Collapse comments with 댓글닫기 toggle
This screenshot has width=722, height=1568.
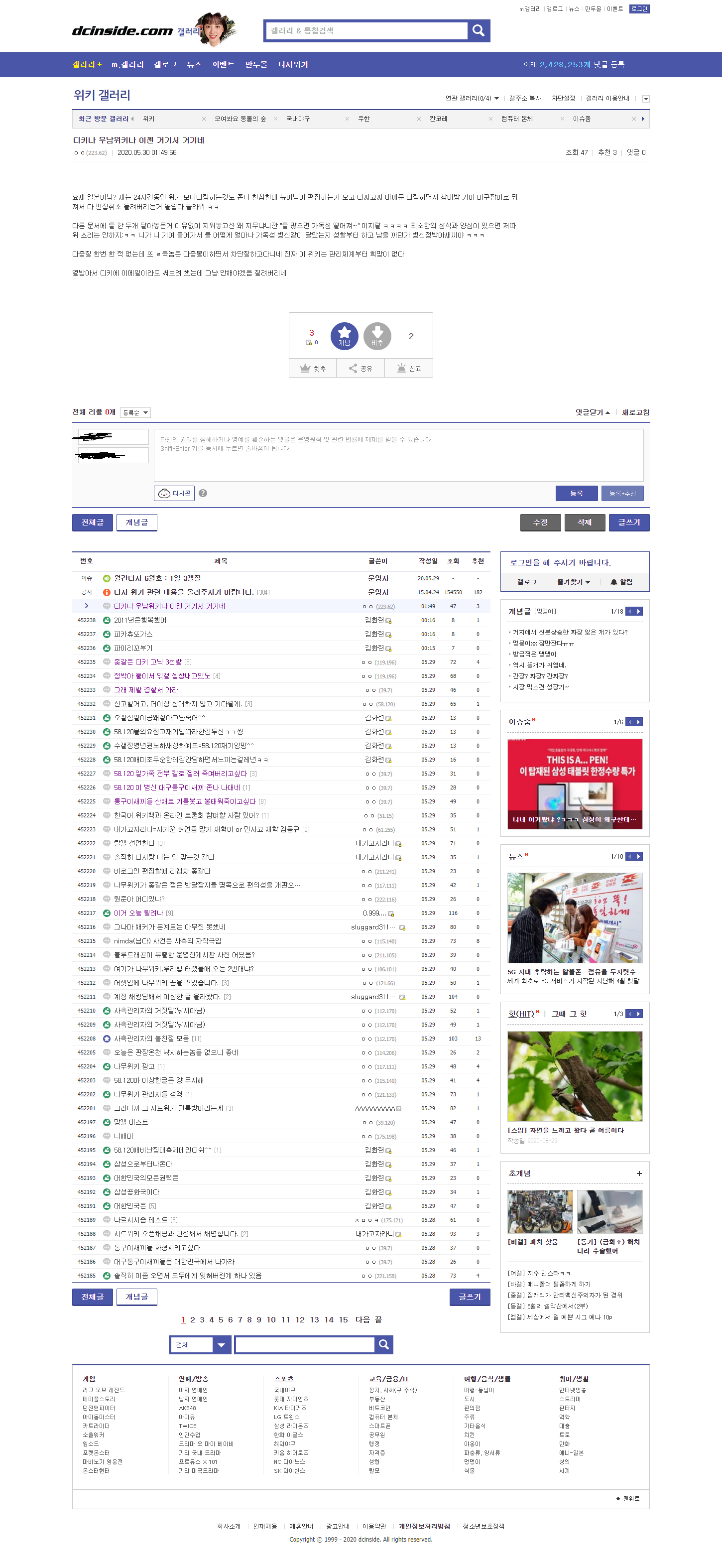coord(593,413)
